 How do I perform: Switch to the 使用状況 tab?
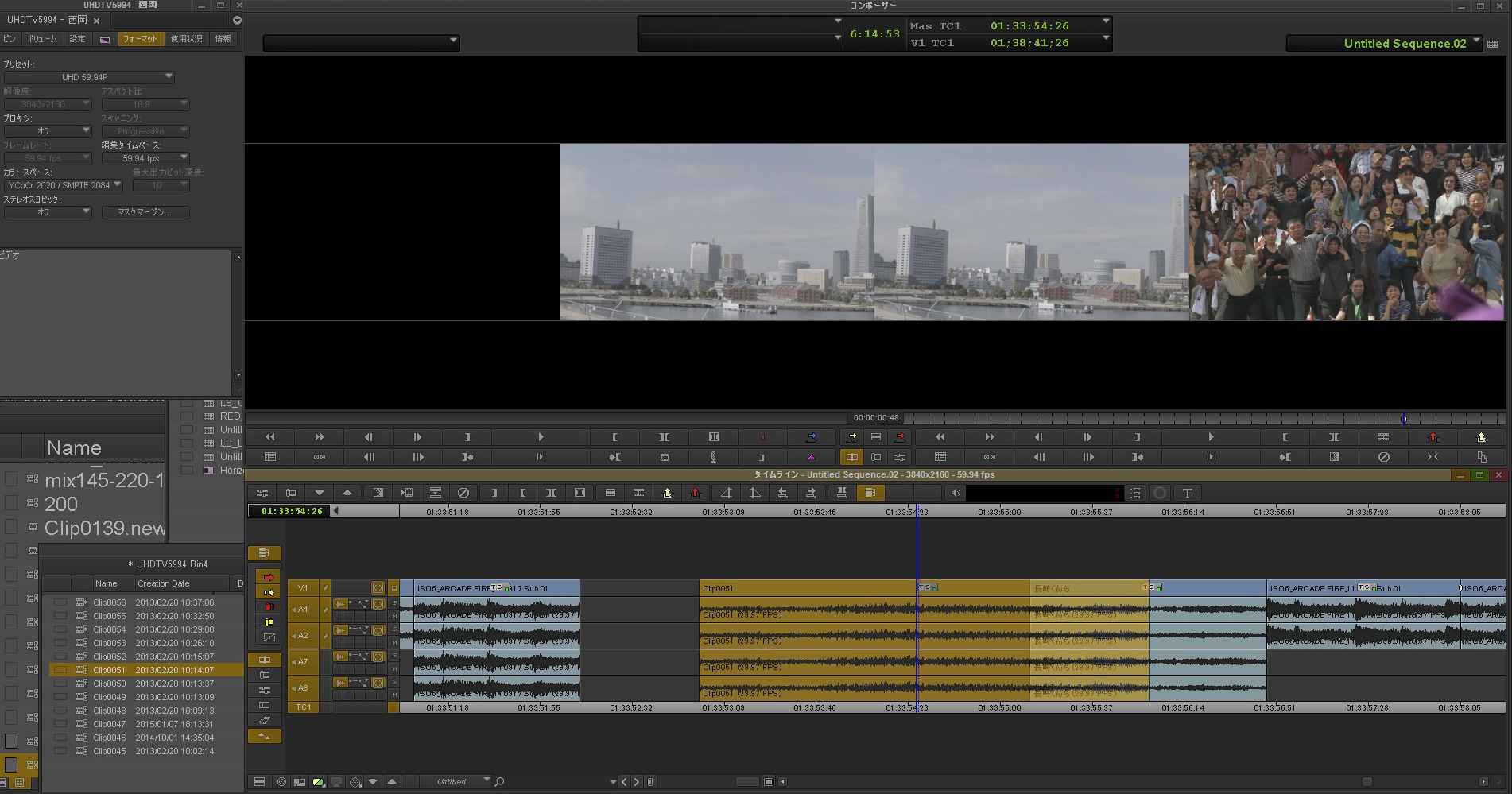pos(186,38)
